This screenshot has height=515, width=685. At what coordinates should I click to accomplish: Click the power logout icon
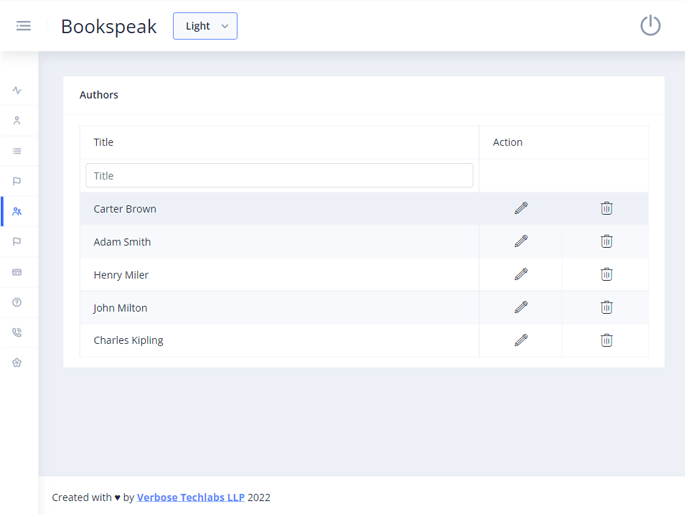pyautogui.click(x=650, y=25)
